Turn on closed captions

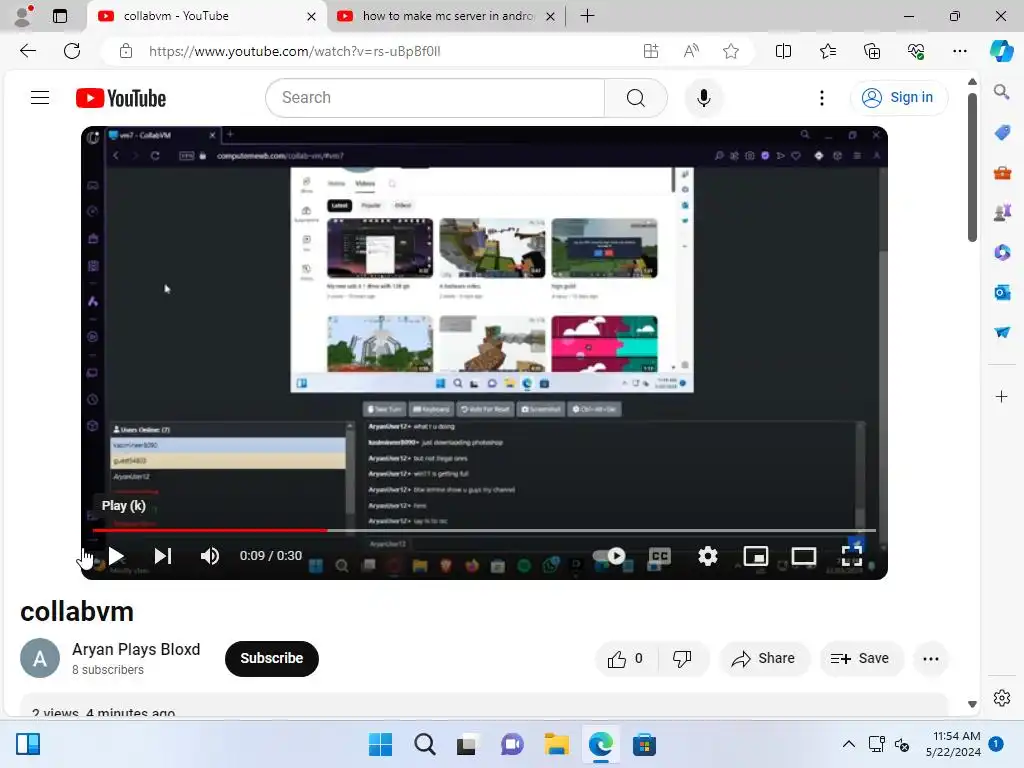(x=660, y=556)
